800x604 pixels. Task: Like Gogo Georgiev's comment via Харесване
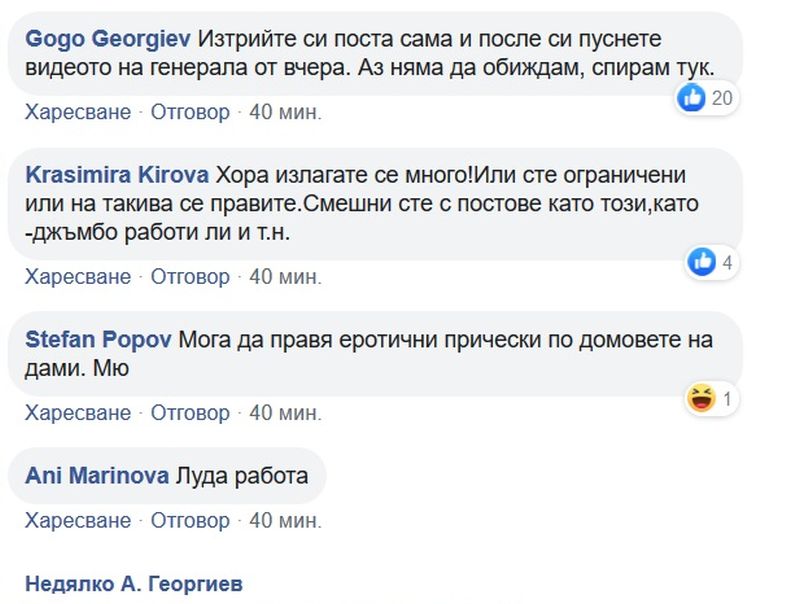coord(78,112)
